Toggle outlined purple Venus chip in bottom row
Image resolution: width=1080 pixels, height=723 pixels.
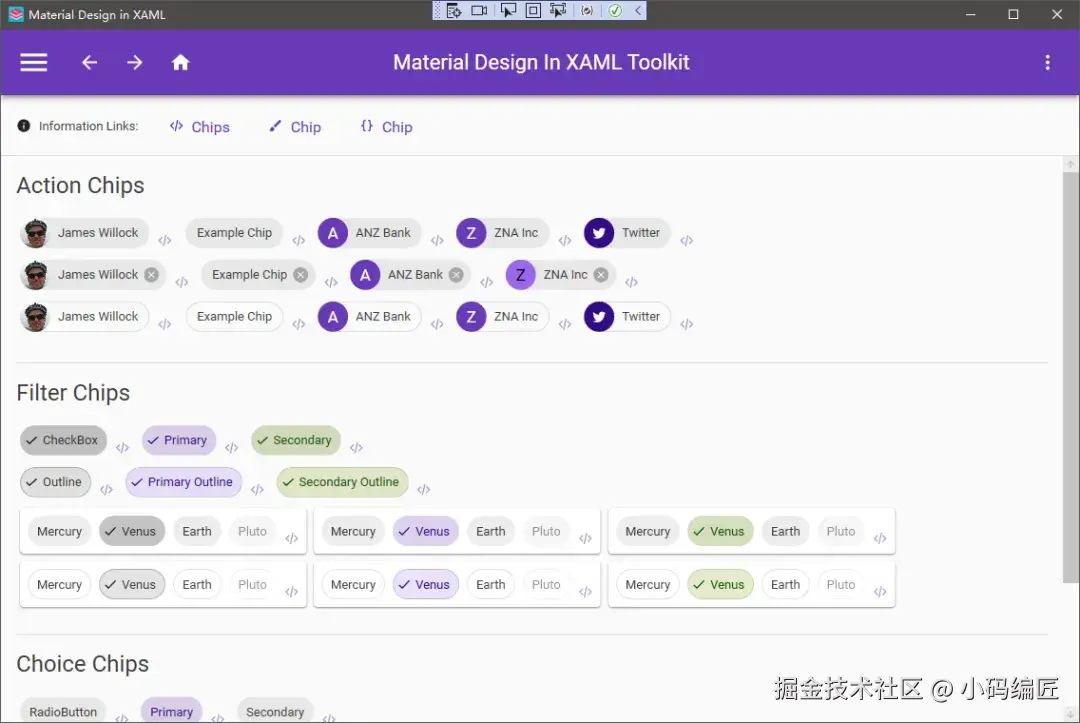pos(426,585)
